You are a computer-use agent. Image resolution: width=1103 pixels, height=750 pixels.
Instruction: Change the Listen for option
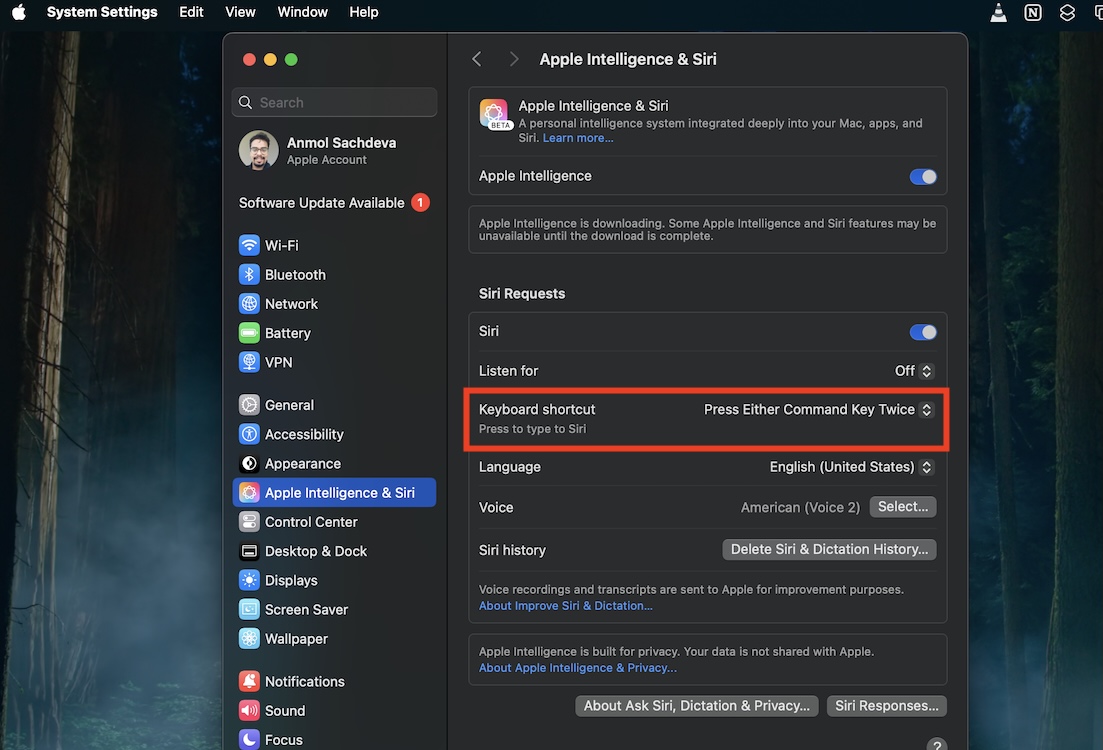coord(912,370)
